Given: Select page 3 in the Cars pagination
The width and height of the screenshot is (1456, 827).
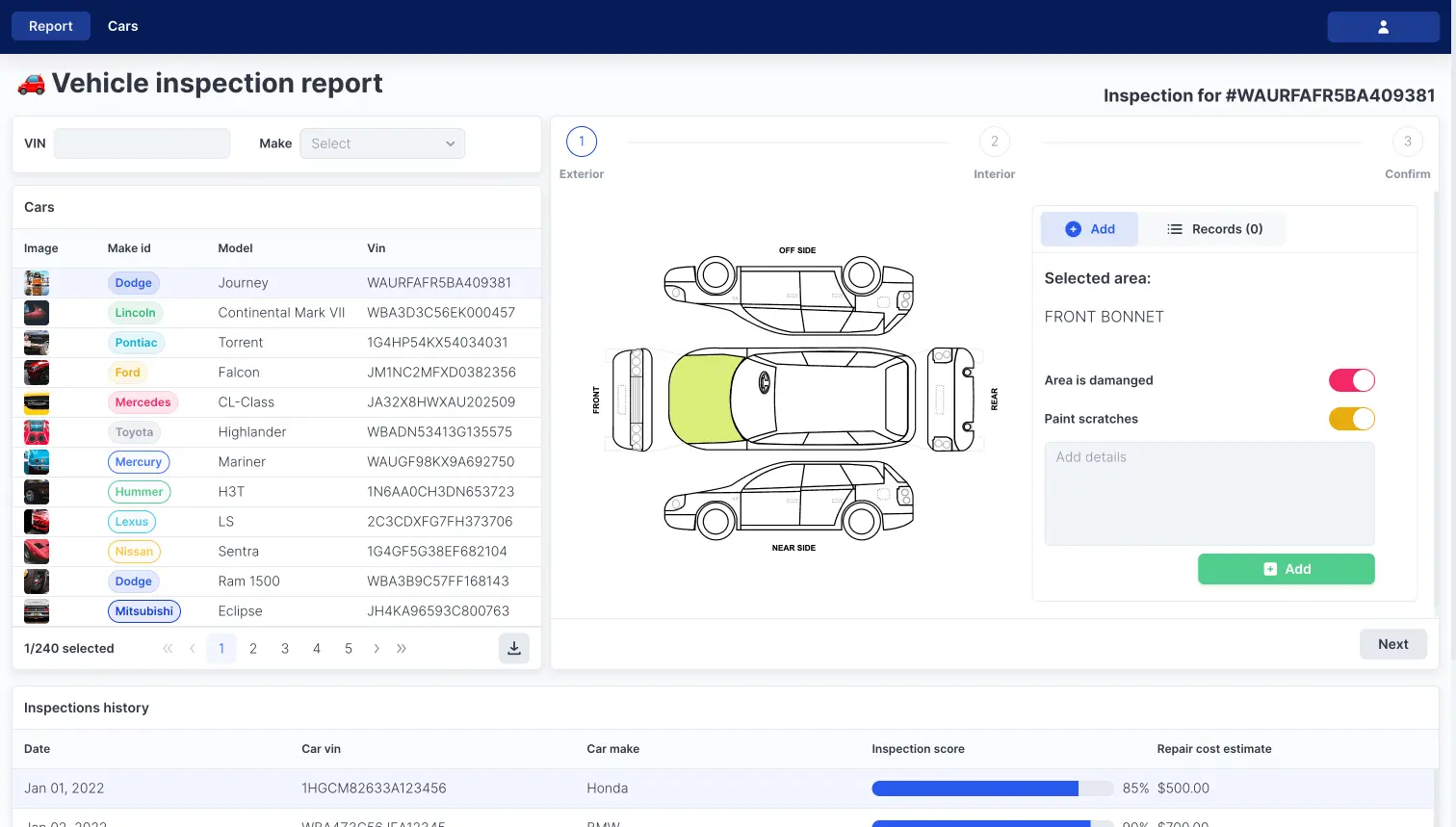Looking at the screenshot, I should (285, 648).
